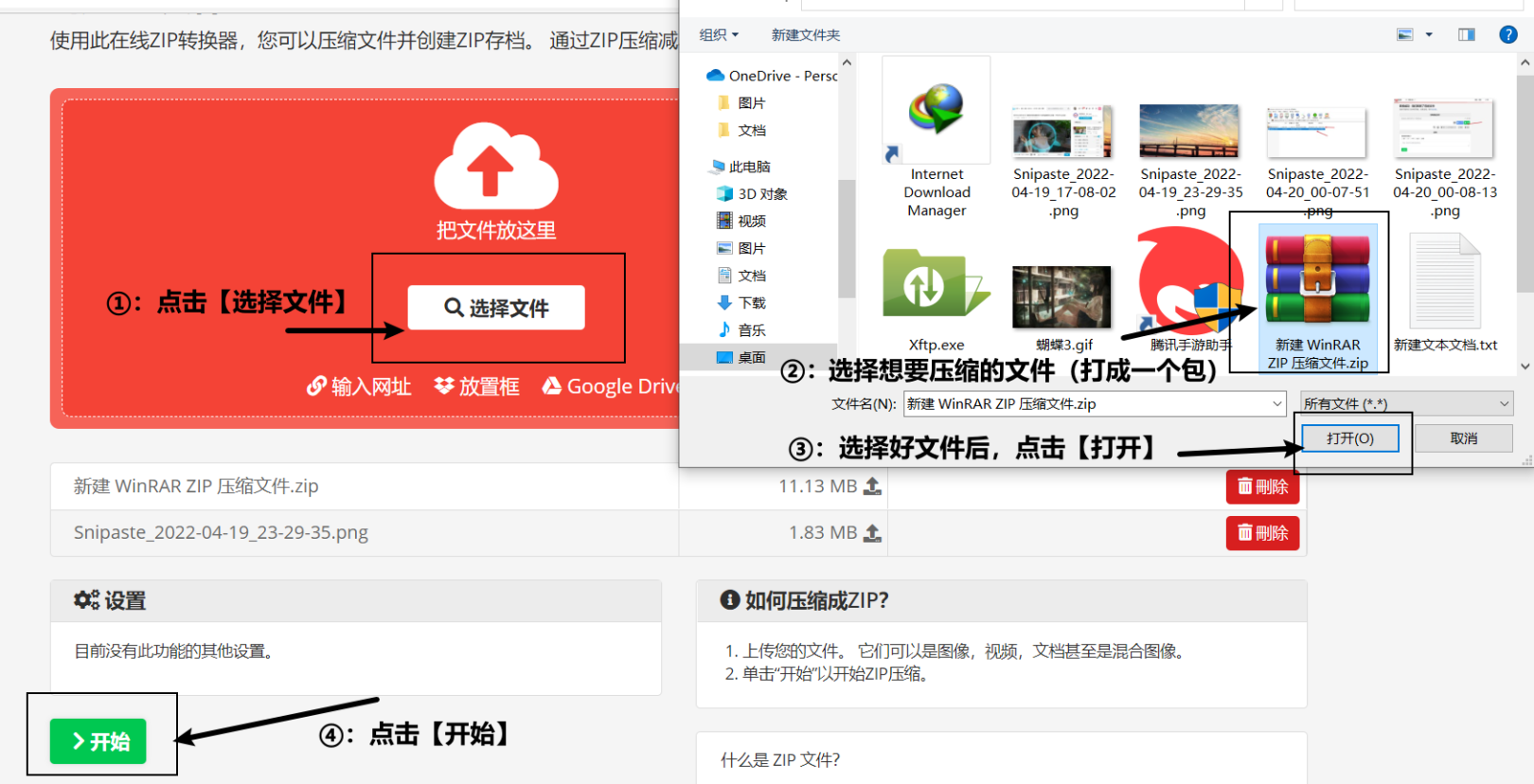Select the Xftp.exe file icon
1534x784 pixels.
coord(935,284)
